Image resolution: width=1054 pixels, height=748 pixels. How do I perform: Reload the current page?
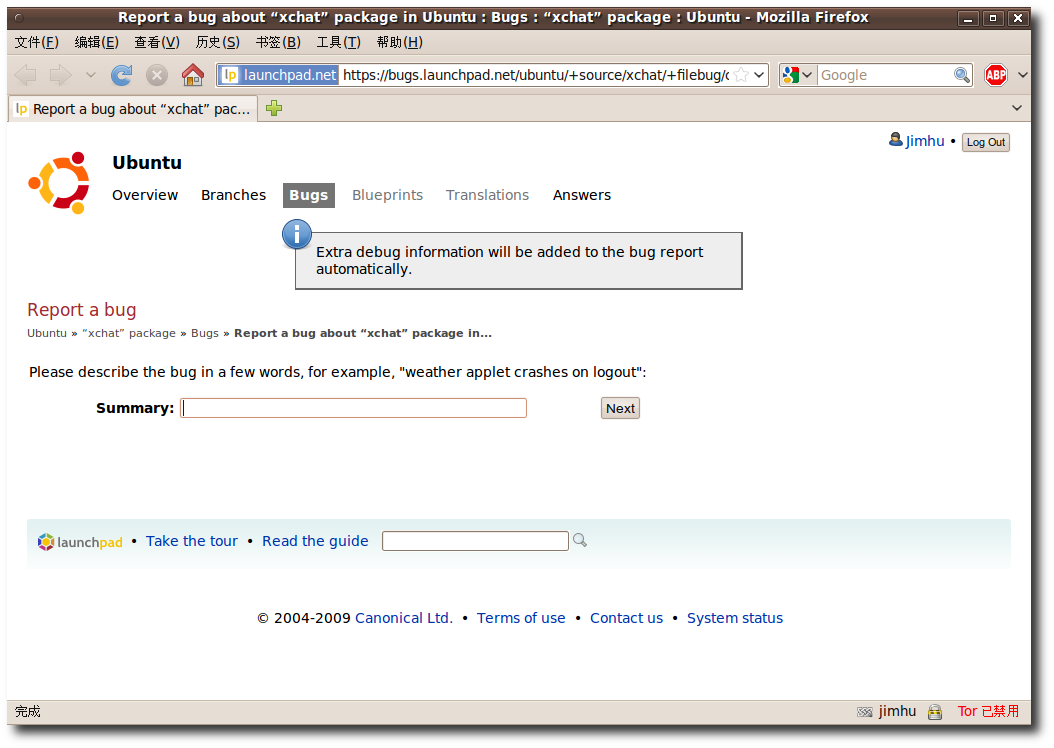pyautogui.click(x=122, y=75)
